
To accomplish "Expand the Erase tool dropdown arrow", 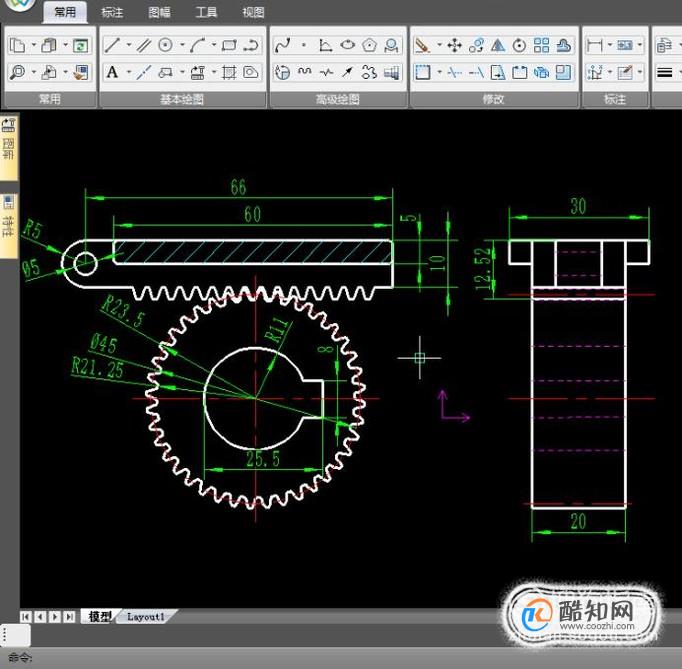I will coord(440,44).
